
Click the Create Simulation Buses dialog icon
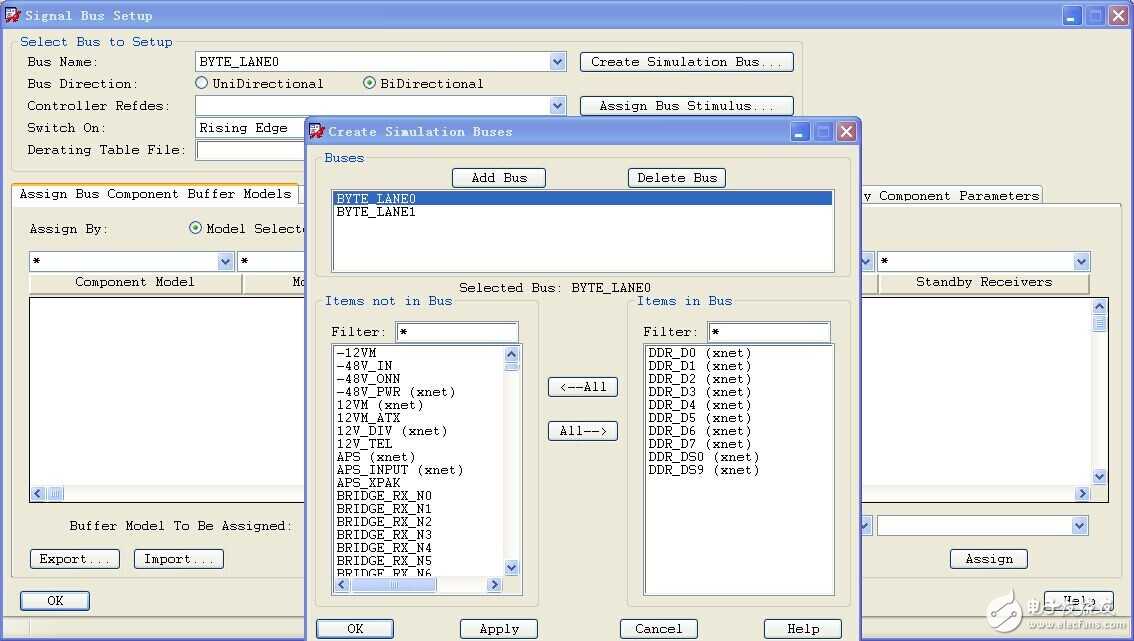317,131
